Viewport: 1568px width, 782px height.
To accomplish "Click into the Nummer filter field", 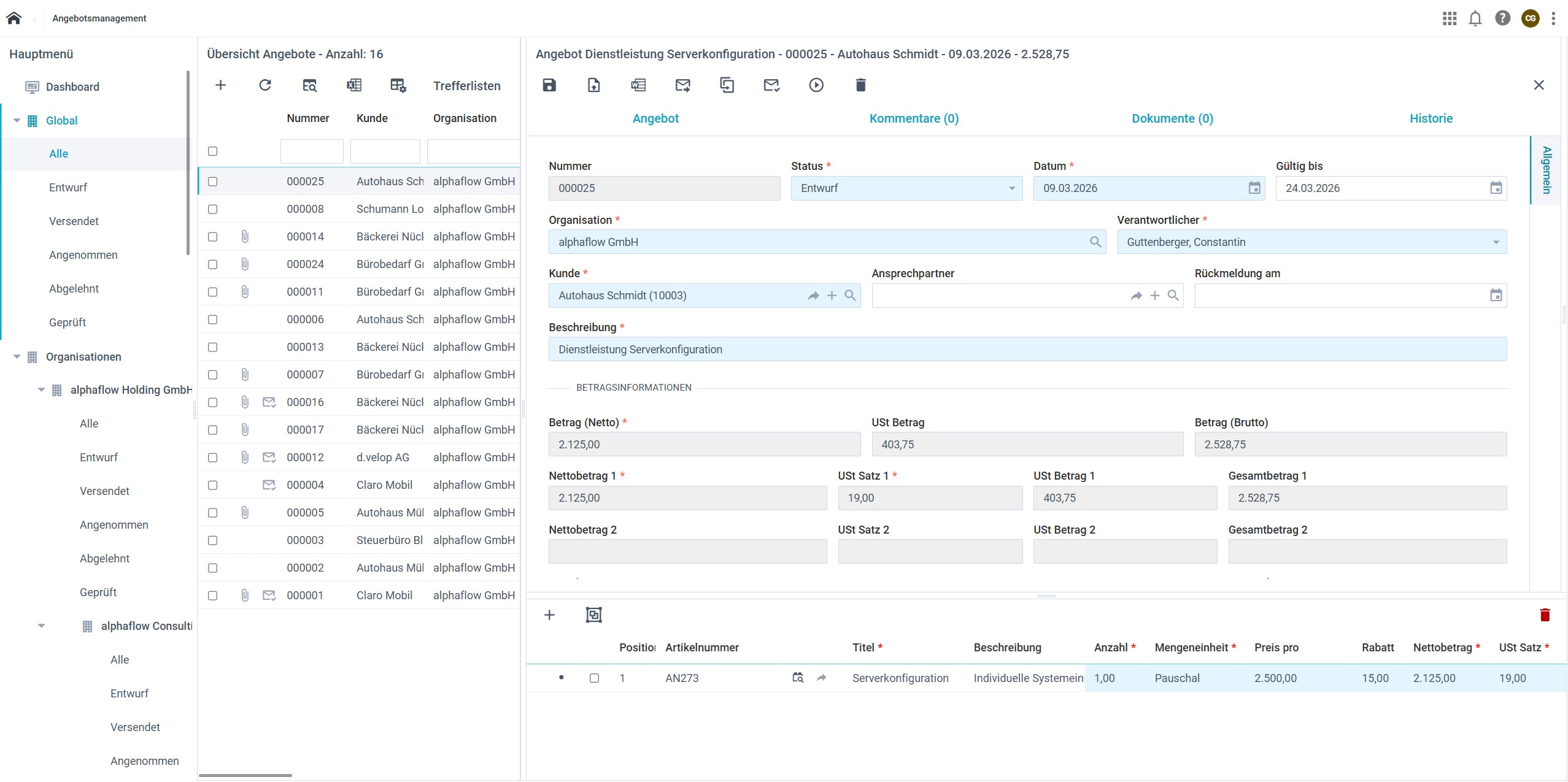I will pos(312,151).
